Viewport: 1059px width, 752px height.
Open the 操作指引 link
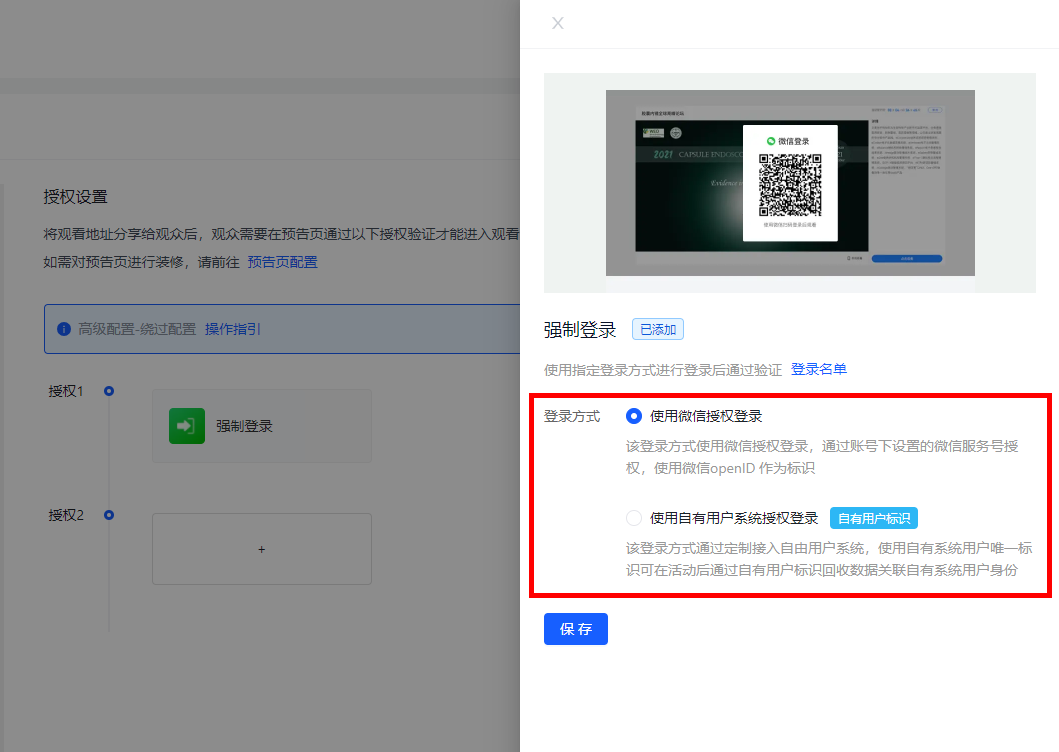[232, 329]
